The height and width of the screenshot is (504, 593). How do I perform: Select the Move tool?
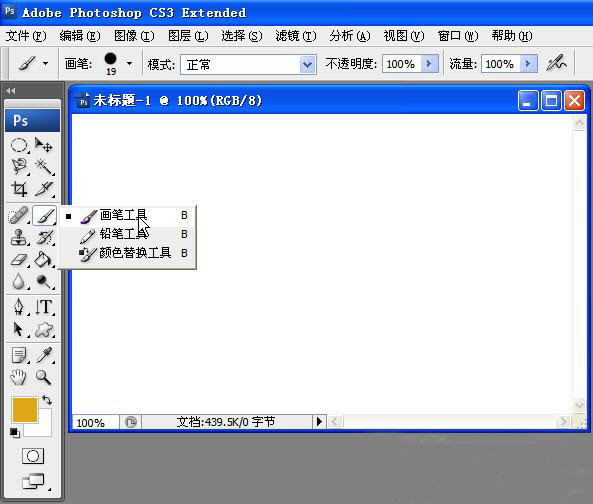[x=43, y=145]
